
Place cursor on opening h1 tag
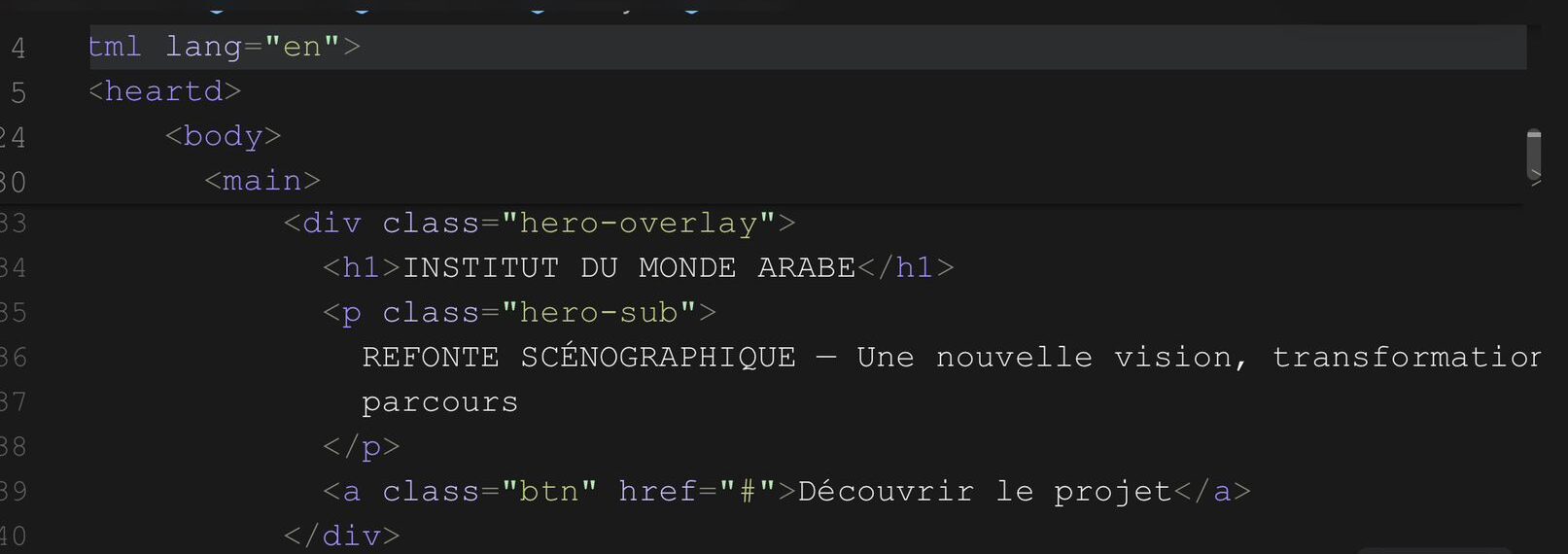(362, 268)
